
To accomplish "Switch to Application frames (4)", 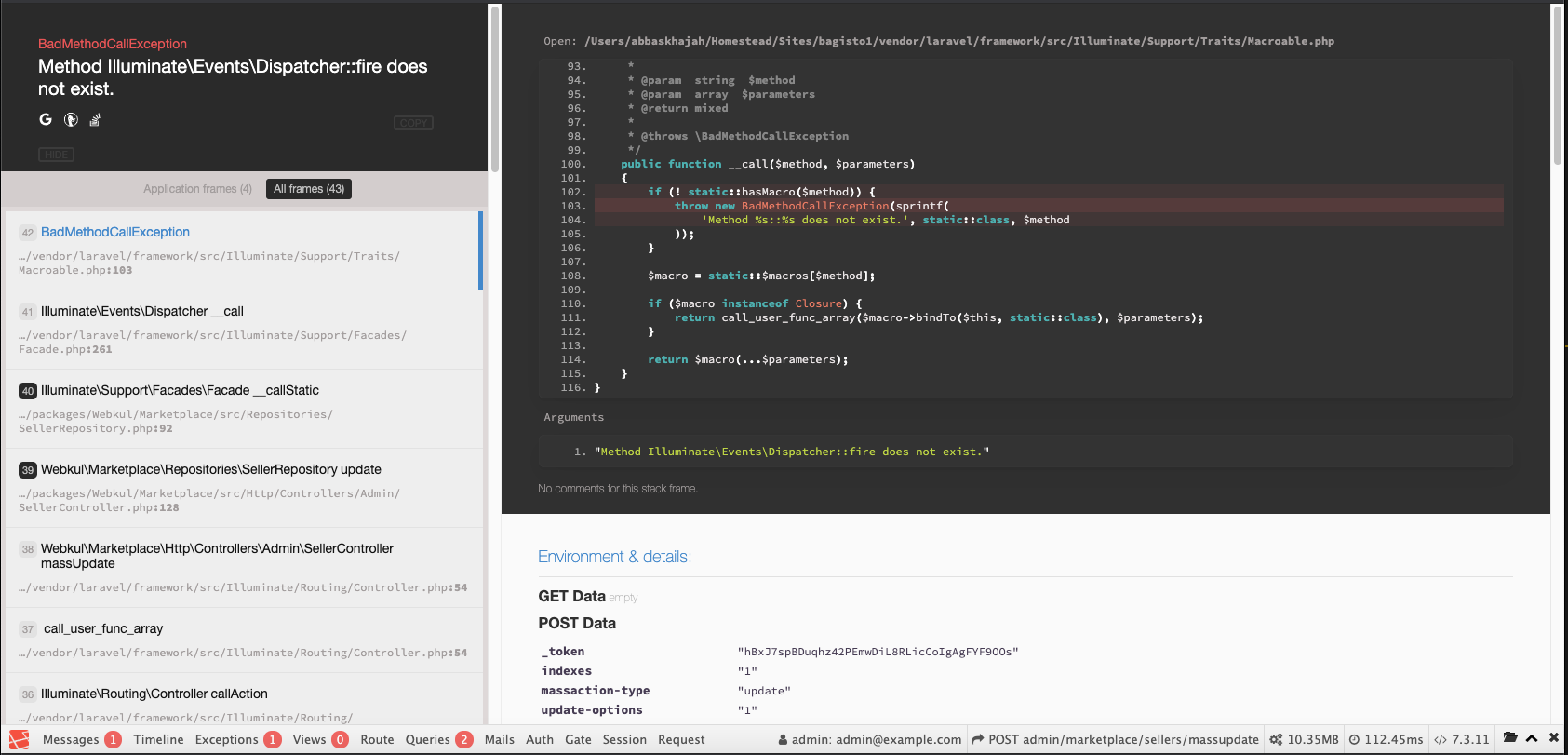I will pyautogui.click(x=197, y=189).
